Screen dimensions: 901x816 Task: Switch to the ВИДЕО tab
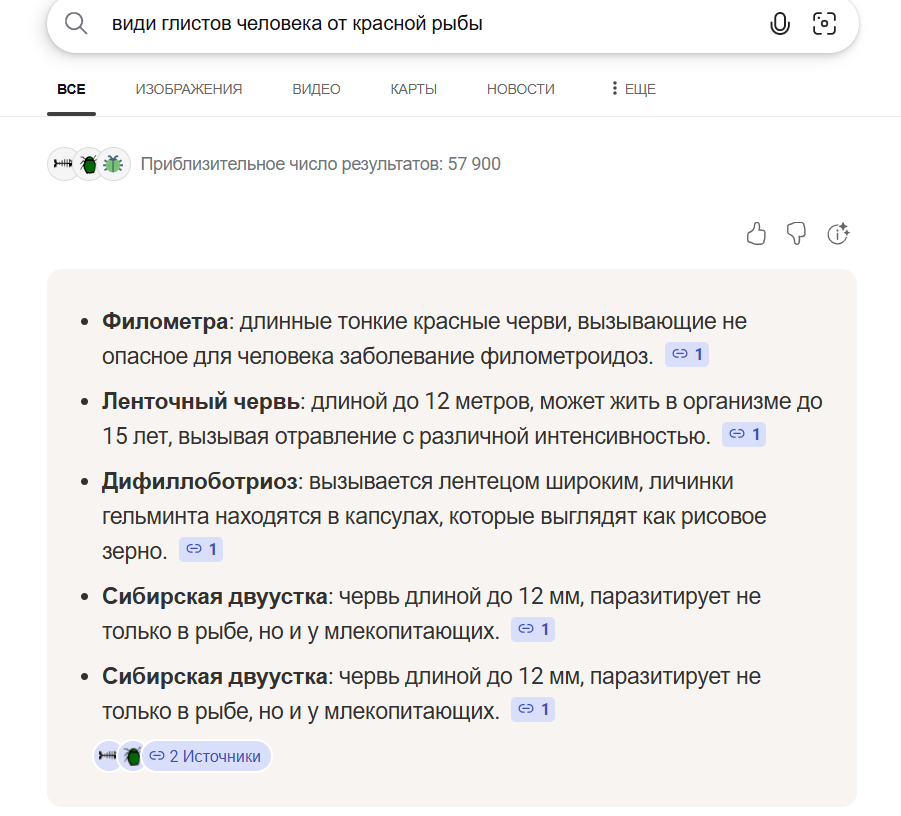point(316,89)
